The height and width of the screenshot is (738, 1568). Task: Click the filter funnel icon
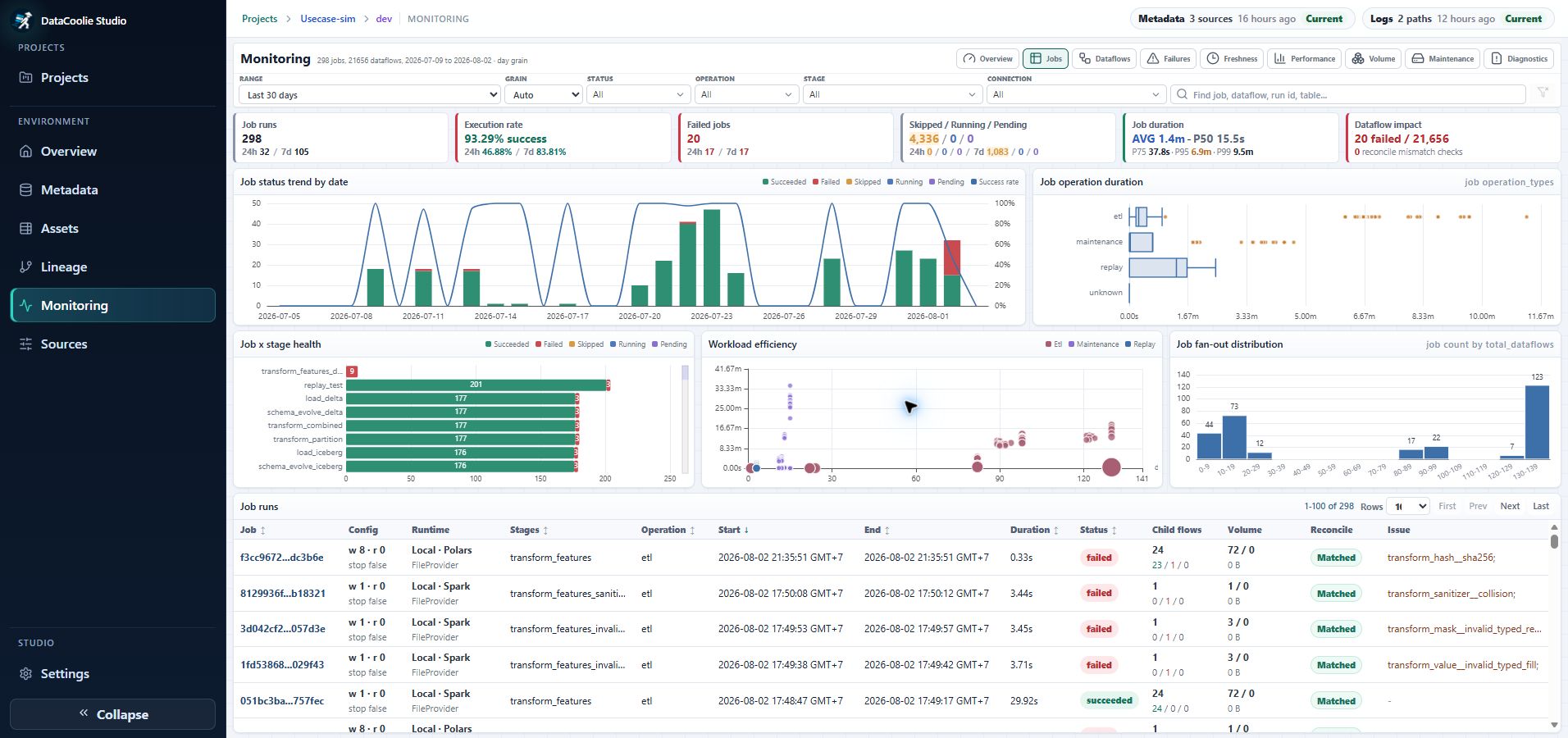pos(1543,93)
